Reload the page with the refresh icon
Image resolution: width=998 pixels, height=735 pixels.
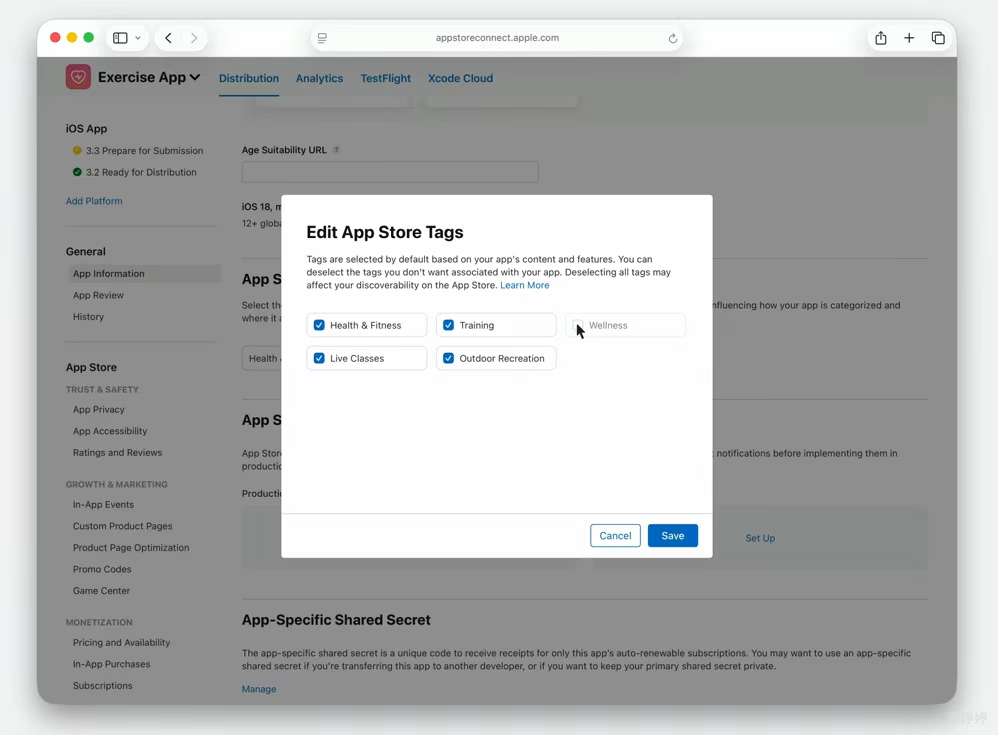(673, 38)
